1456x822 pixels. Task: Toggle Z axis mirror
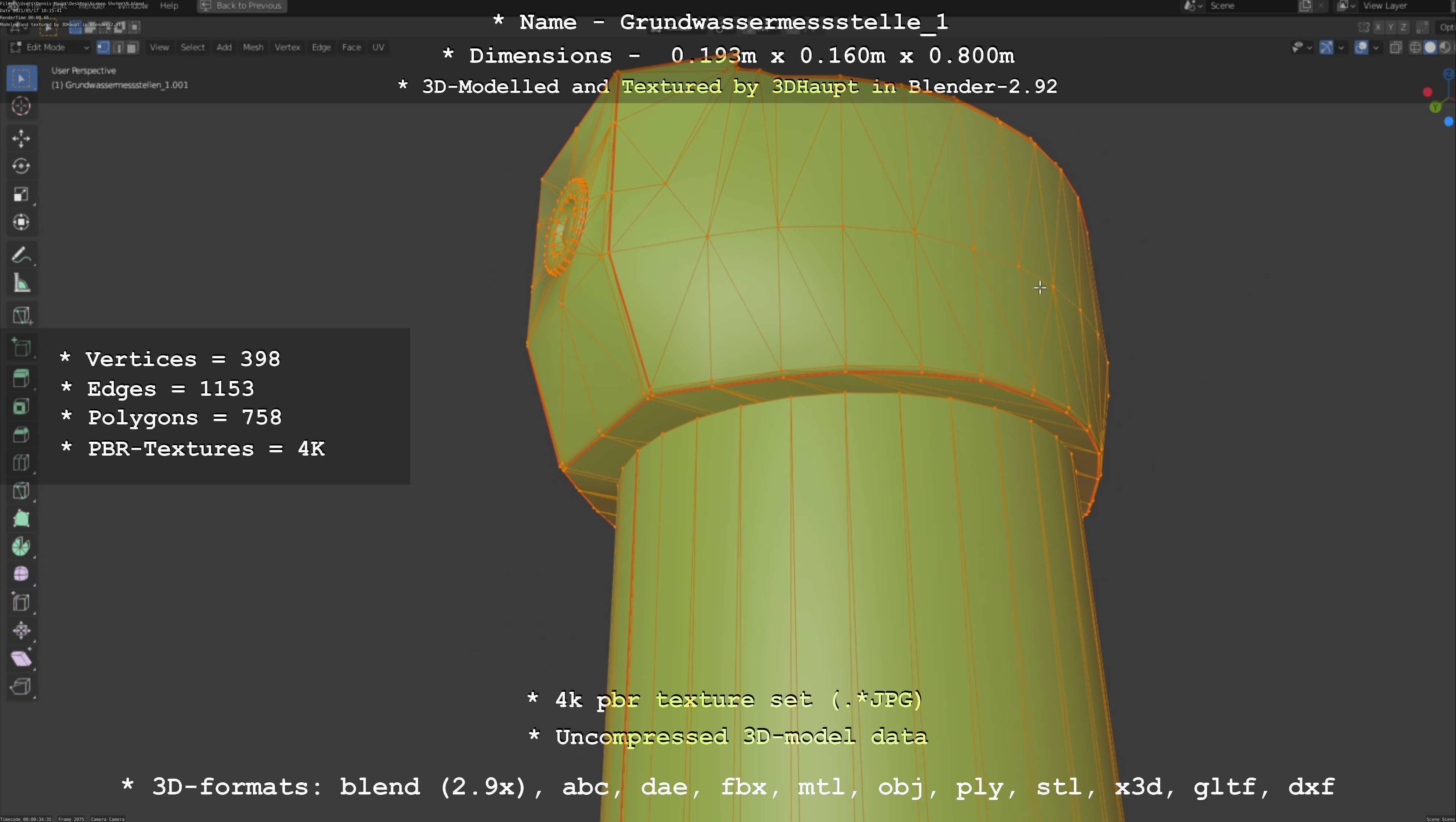1403,27
